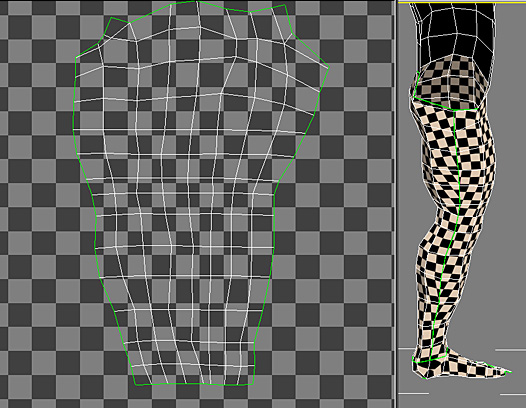Viewport: 526px width, 408px height.
Task: Select the top-center peak vertex of the UV shell
Action: tap(197, 1)
